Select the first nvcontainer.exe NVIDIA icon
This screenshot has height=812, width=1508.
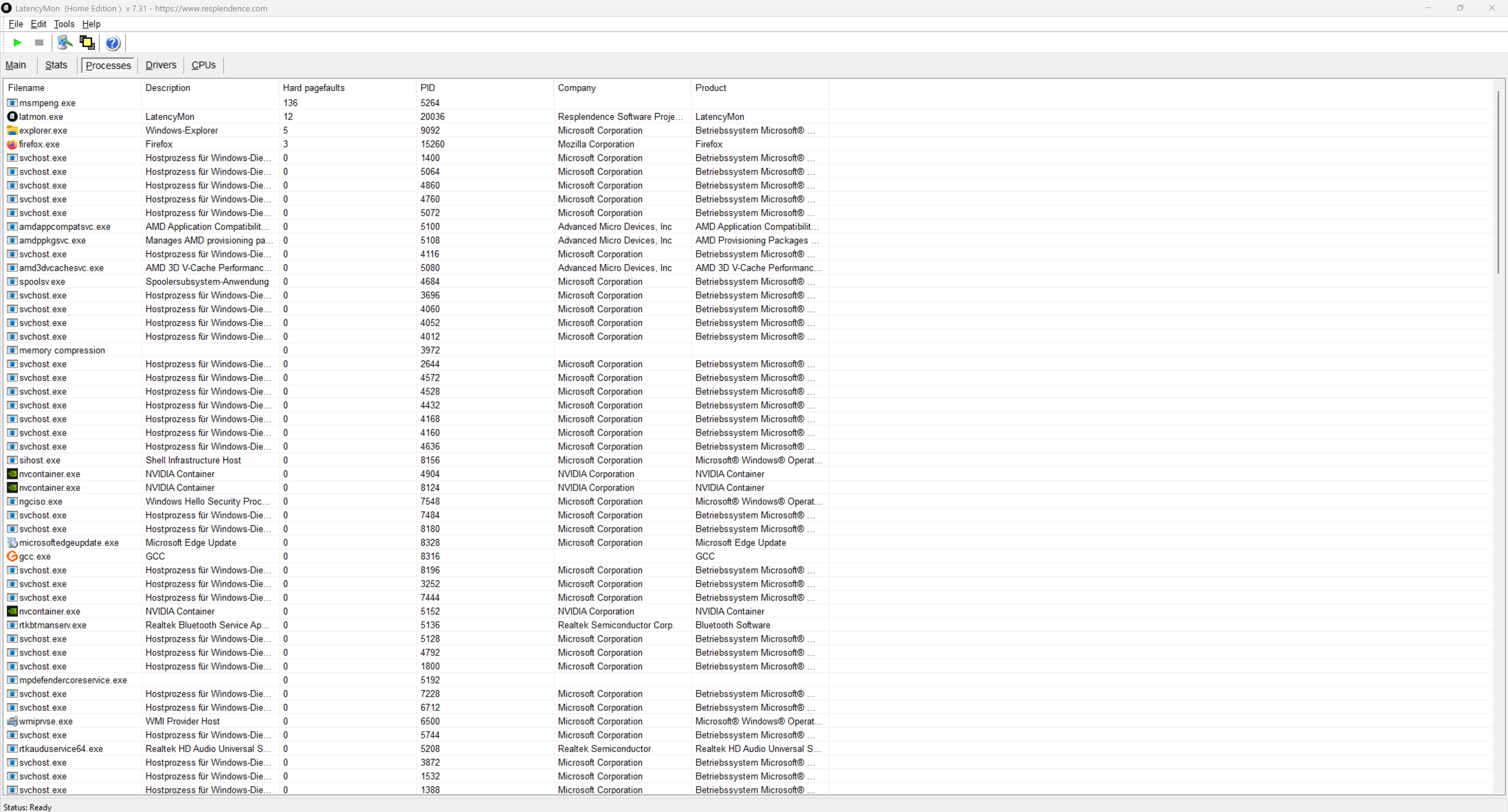(x=12, y=474)
